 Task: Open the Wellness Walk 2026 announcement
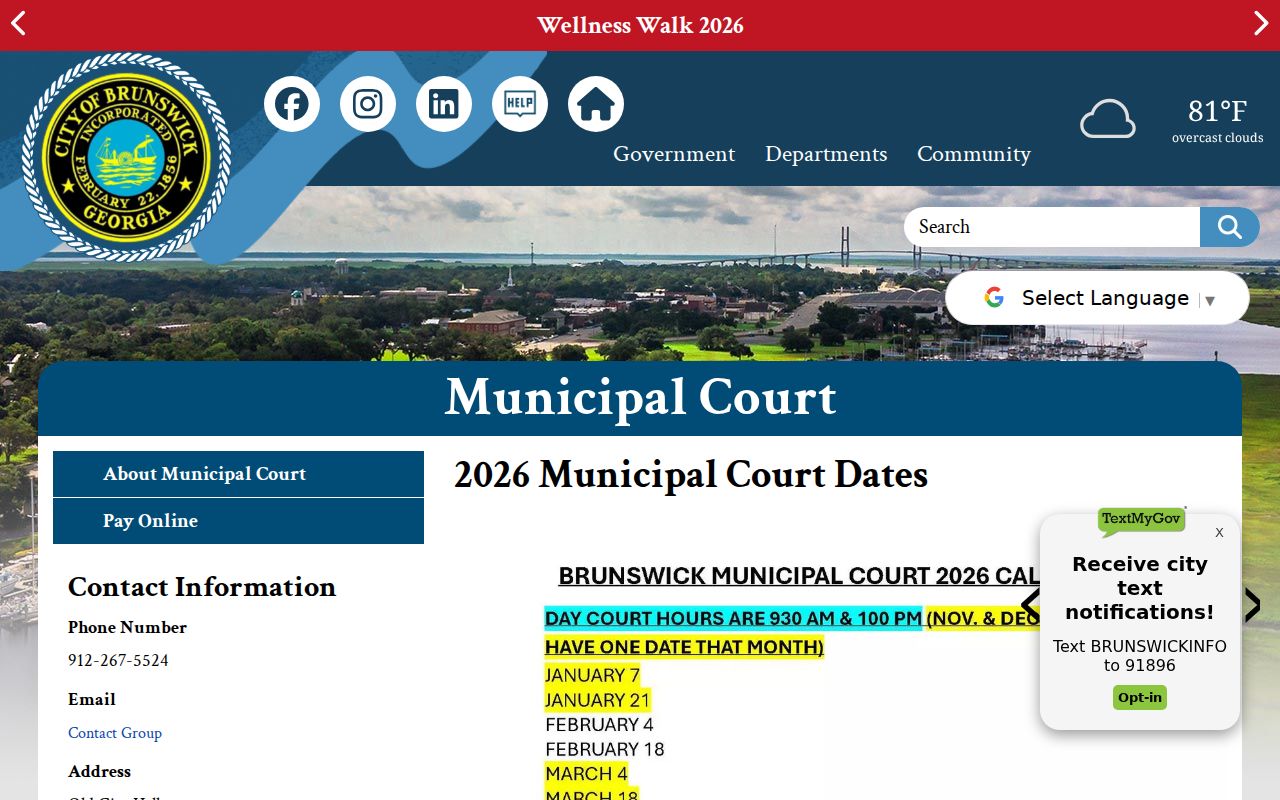pyautogui.click(x=640, y=25)
